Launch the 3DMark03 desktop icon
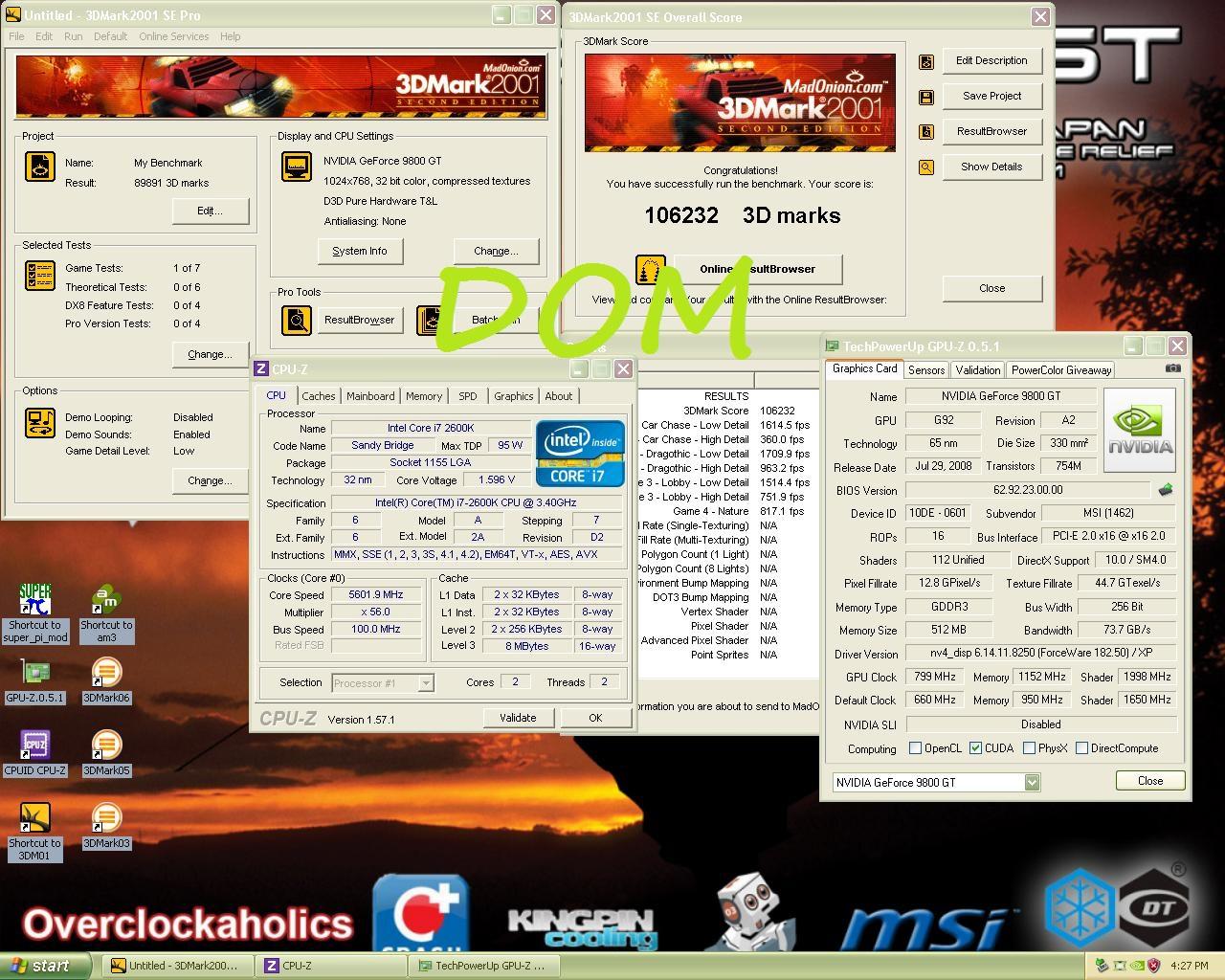 [106, 827]
